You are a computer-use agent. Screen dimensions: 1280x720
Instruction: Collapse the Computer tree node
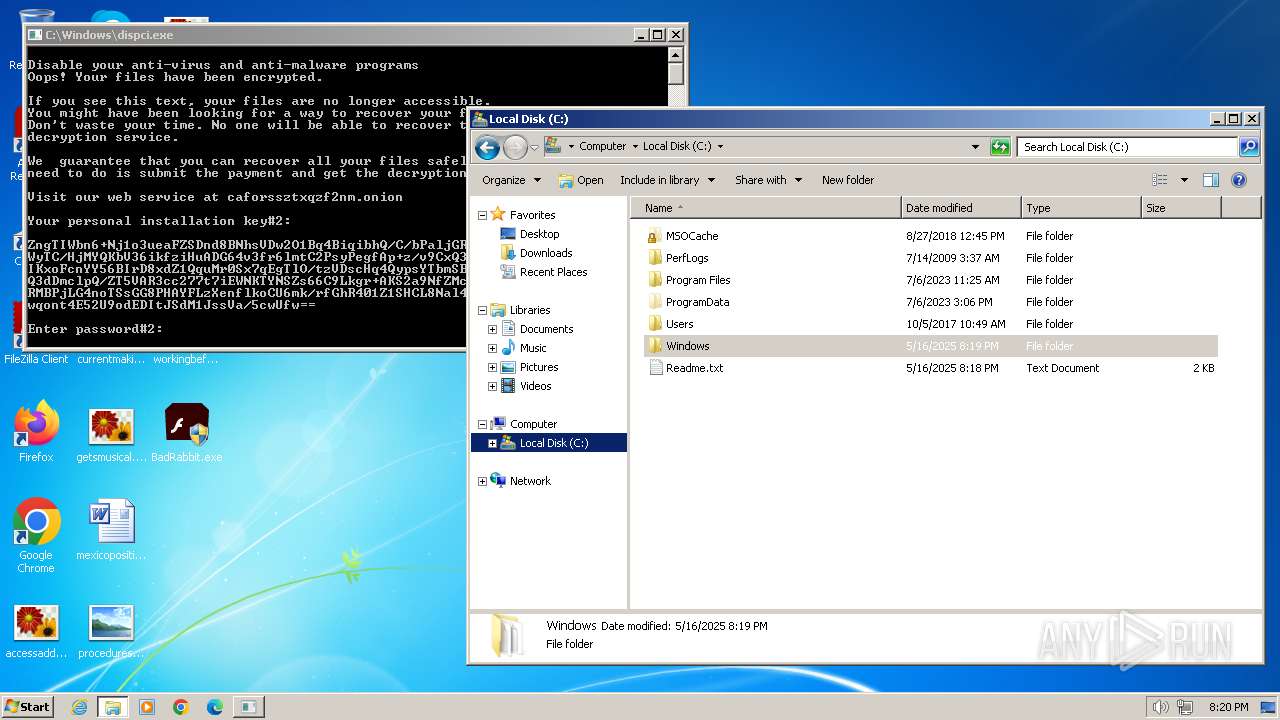tap(482, 424)
